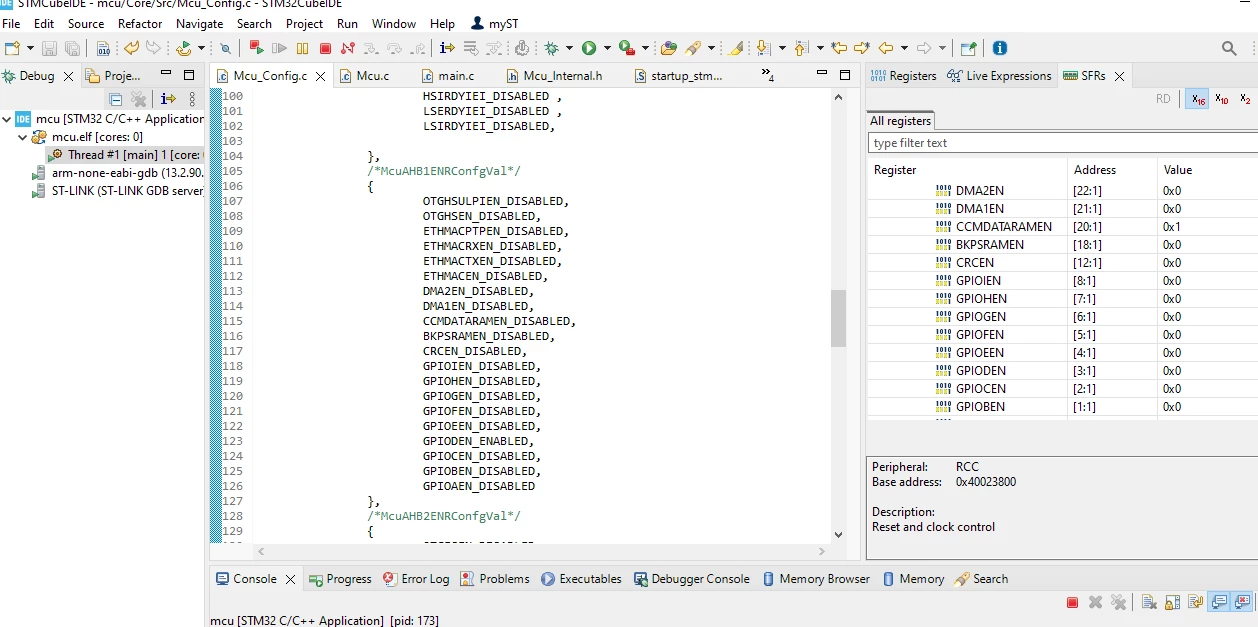Open the Debug view menu (three dots)
This screenshot has width=1258, height=627.
tap(192, 99)
